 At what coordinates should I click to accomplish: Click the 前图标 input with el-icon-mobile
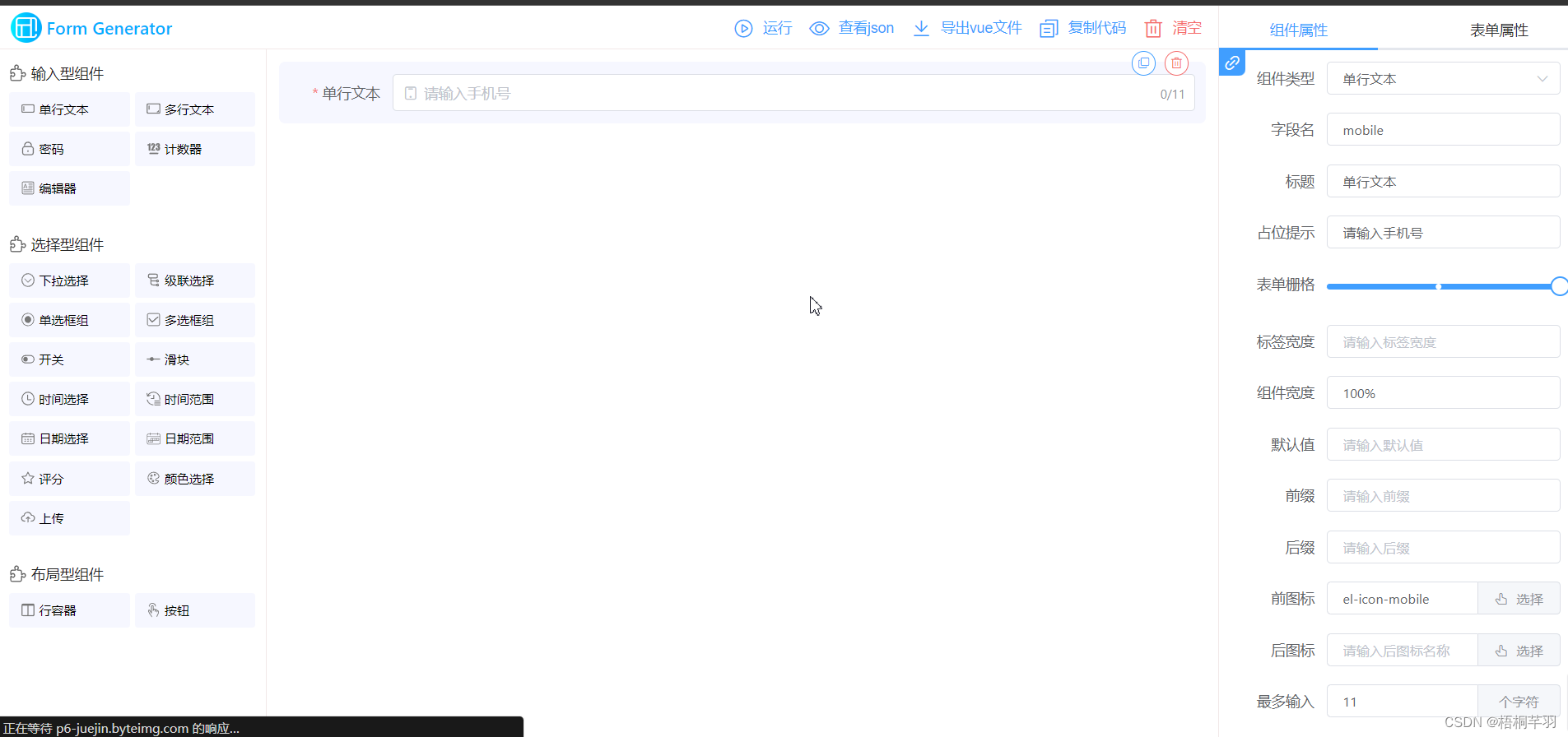1403,599
